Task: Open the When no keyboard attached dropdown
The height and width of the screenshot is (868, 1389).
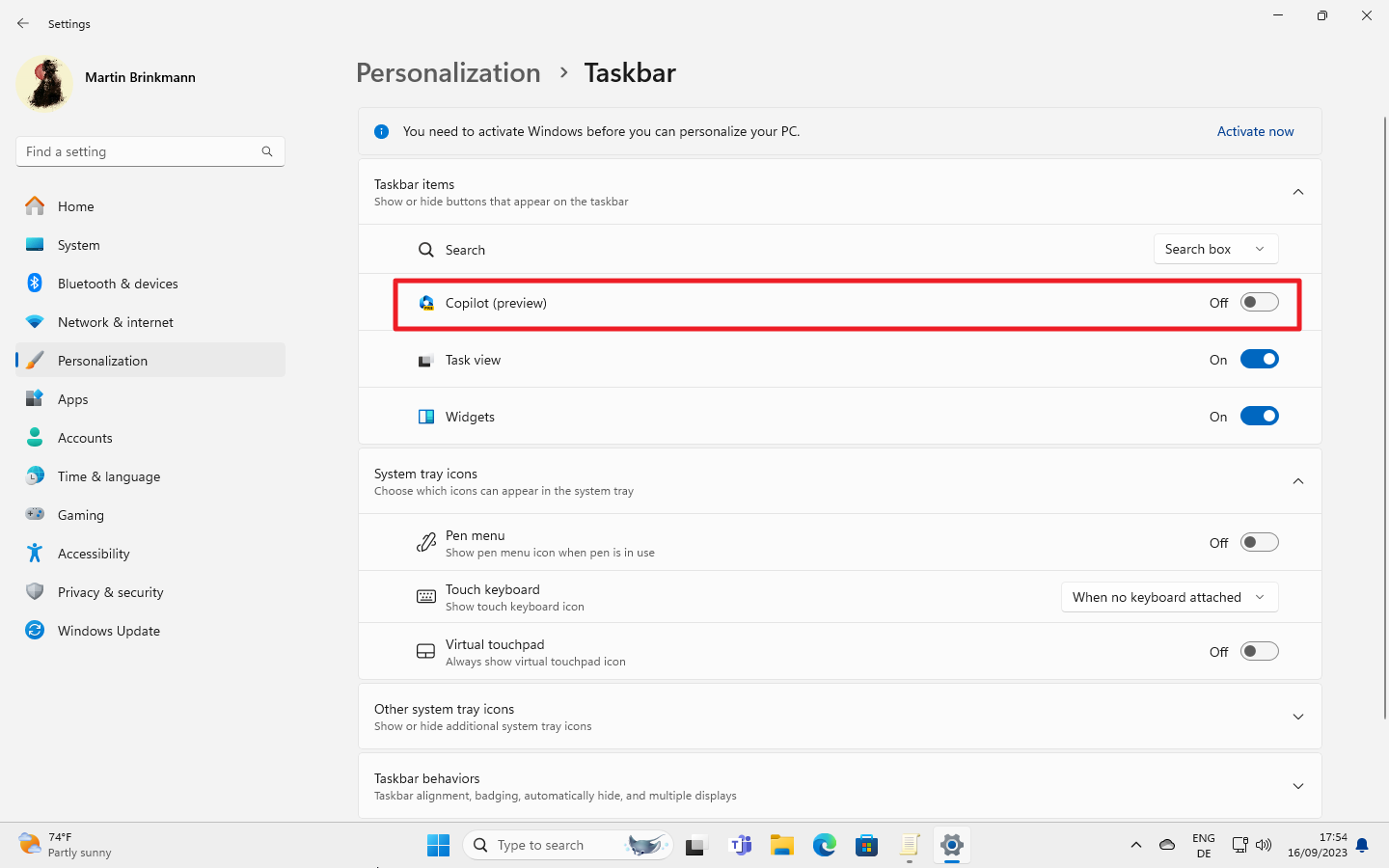Action: pyautogui.click(x=1169, y=597)
